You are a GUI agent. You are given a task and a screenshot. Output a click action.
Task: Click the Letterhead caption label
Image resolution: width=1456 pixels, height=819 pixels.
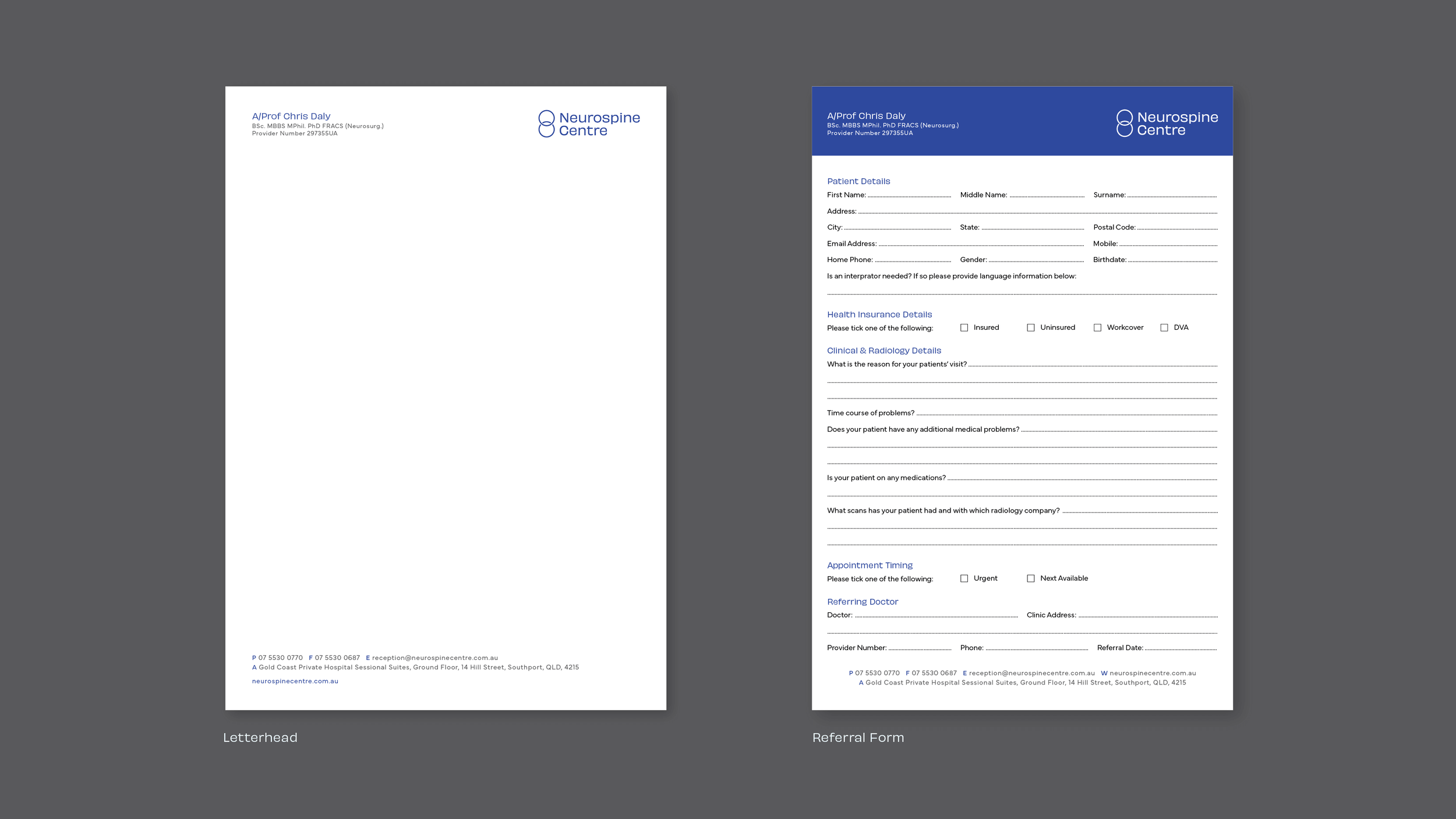tap(260, 737)
